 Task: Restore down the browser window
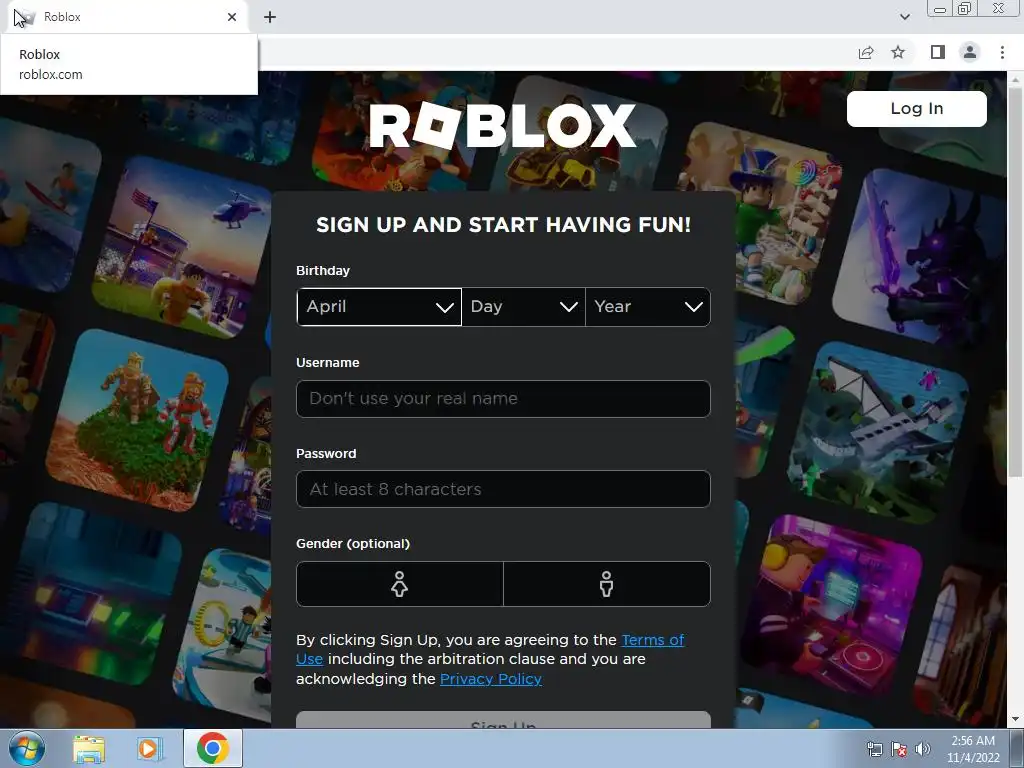click(964, 8)
